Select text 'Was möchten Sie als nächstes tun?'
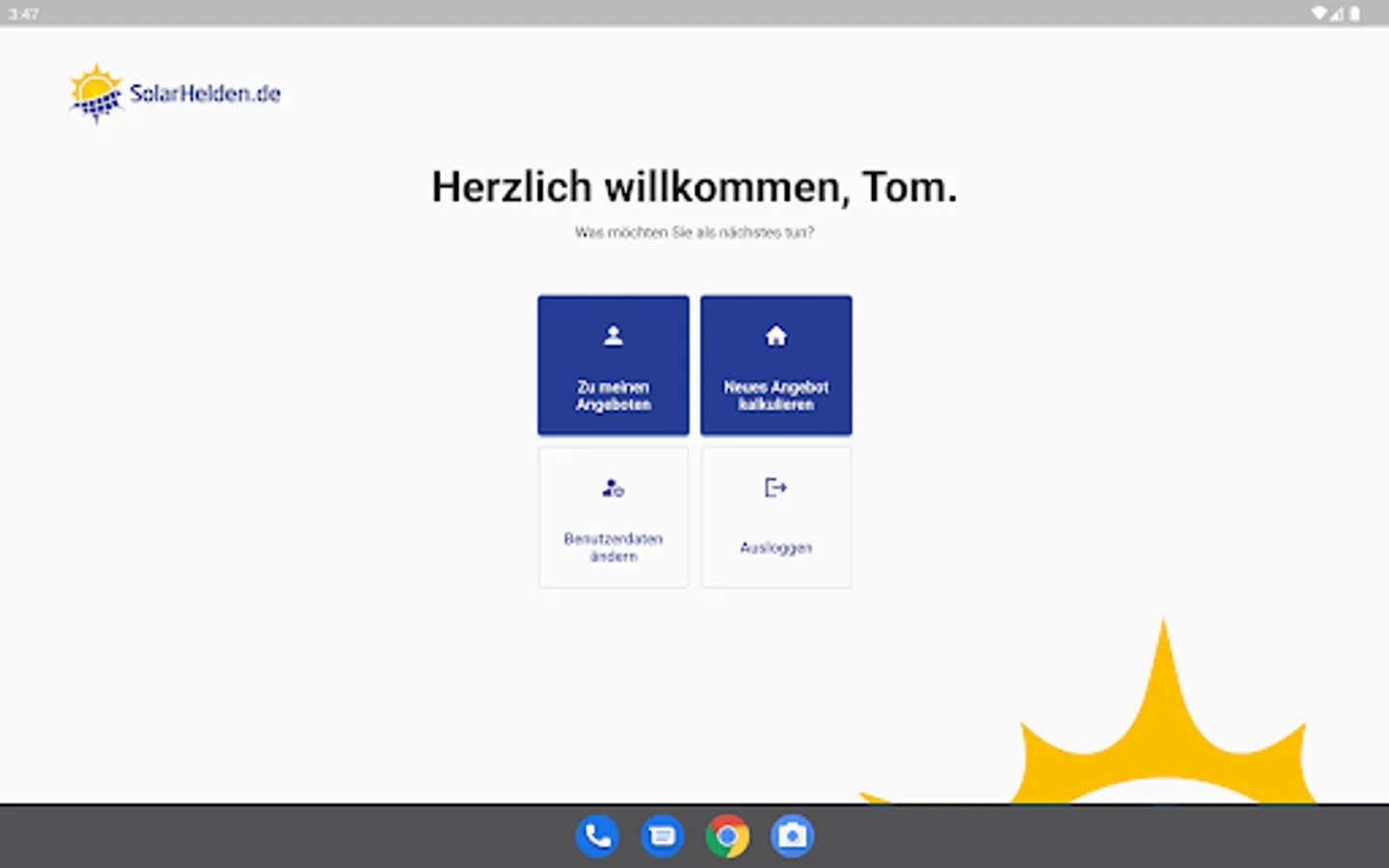Viewport: 1389px width, 868px height. pos(694,232)
